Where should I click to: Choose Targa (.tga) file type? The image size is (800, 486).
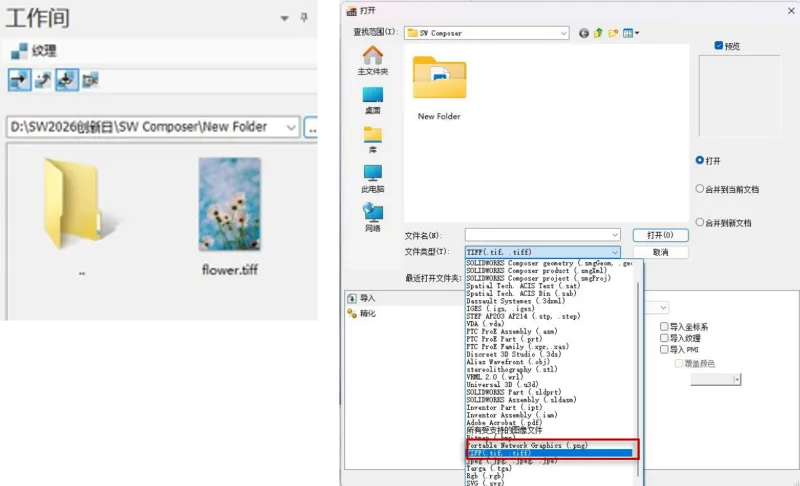coord(489,468)
